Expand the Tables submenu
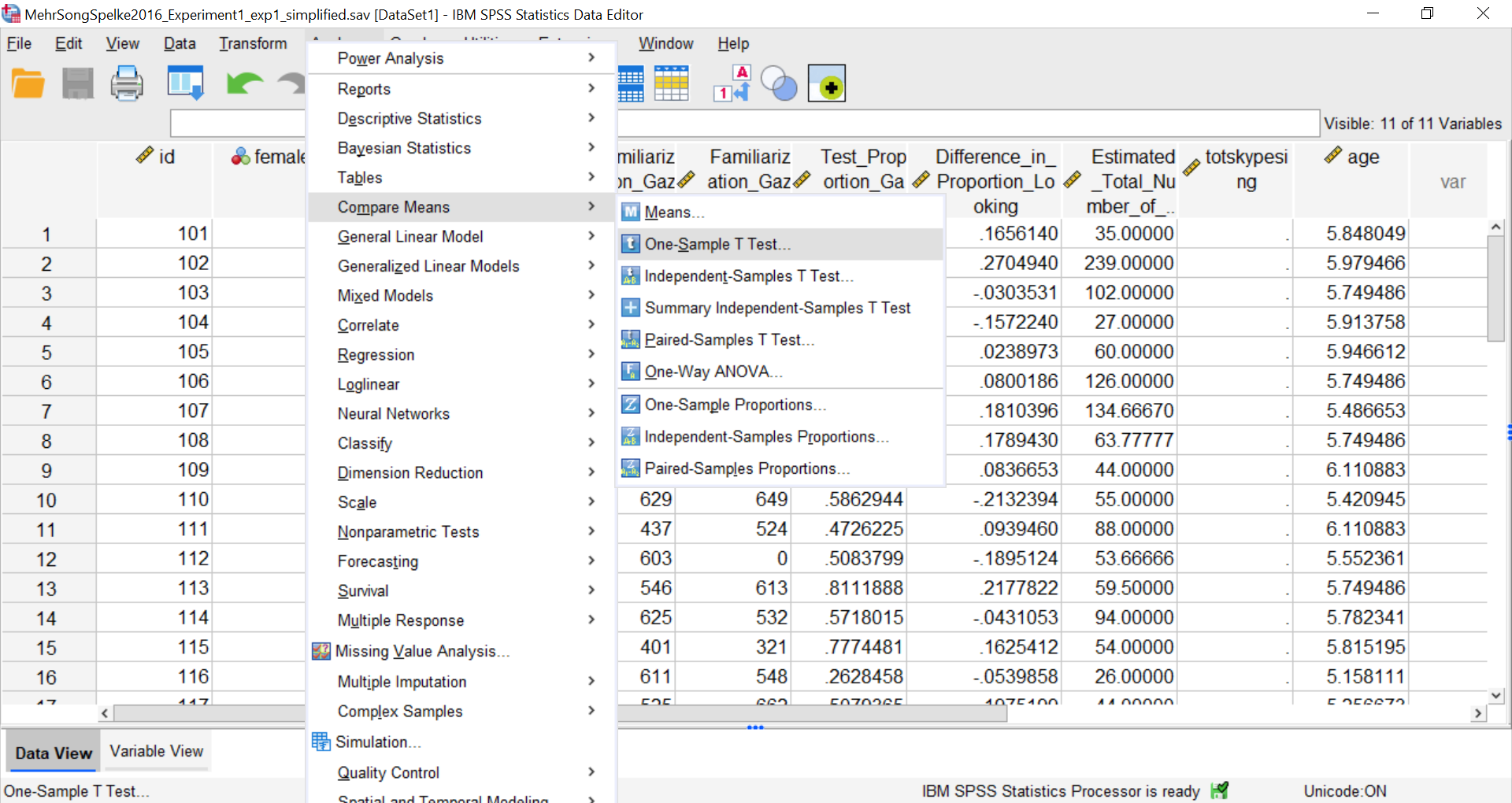Image resolution: width=1512 pixels, height=803 pixels. (x=461, y=177)
